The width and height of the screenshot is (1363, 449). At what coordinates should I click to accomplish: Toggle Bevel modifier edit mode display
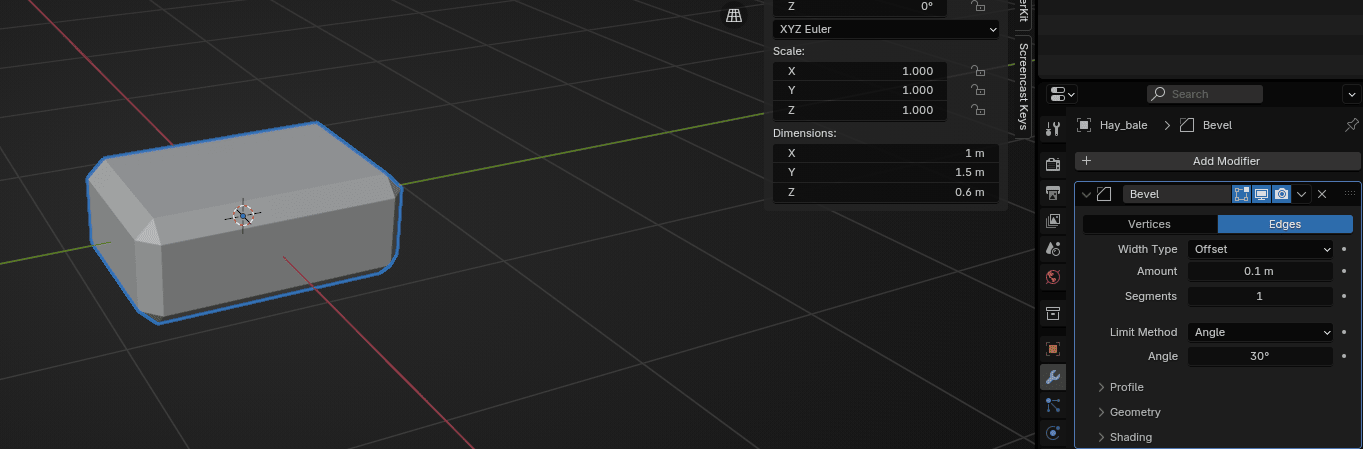tap(1242, 194)
